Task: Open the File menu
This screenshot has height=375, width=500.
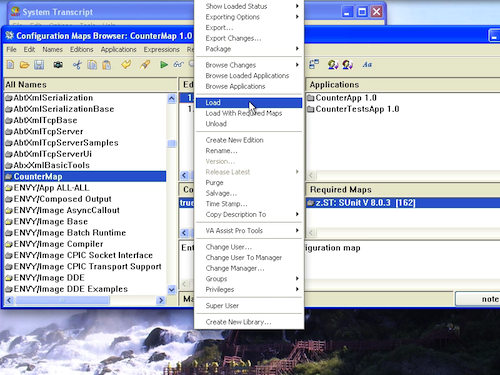Action: [11, 49]
